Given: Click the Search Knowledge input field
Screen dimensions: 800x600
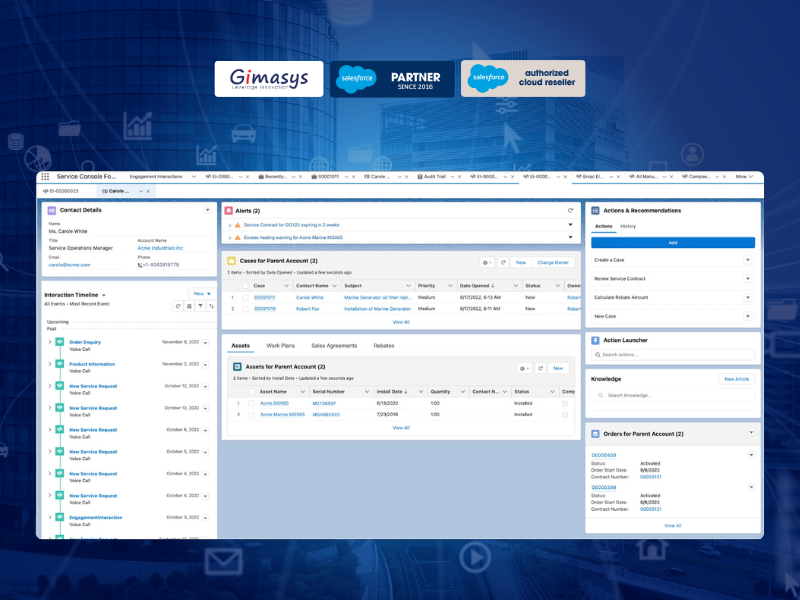Looking at the screenshot, I should tap(673, 395).
